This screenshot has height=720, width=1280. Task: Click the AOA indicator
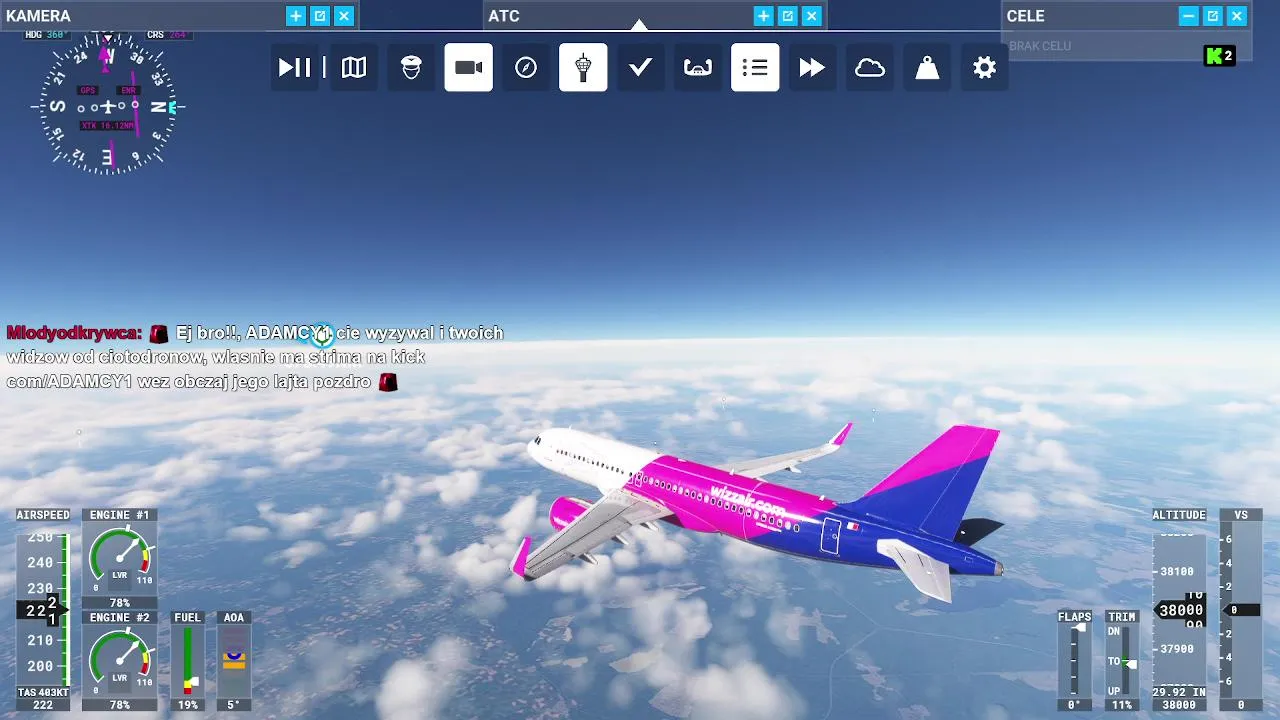234,661
